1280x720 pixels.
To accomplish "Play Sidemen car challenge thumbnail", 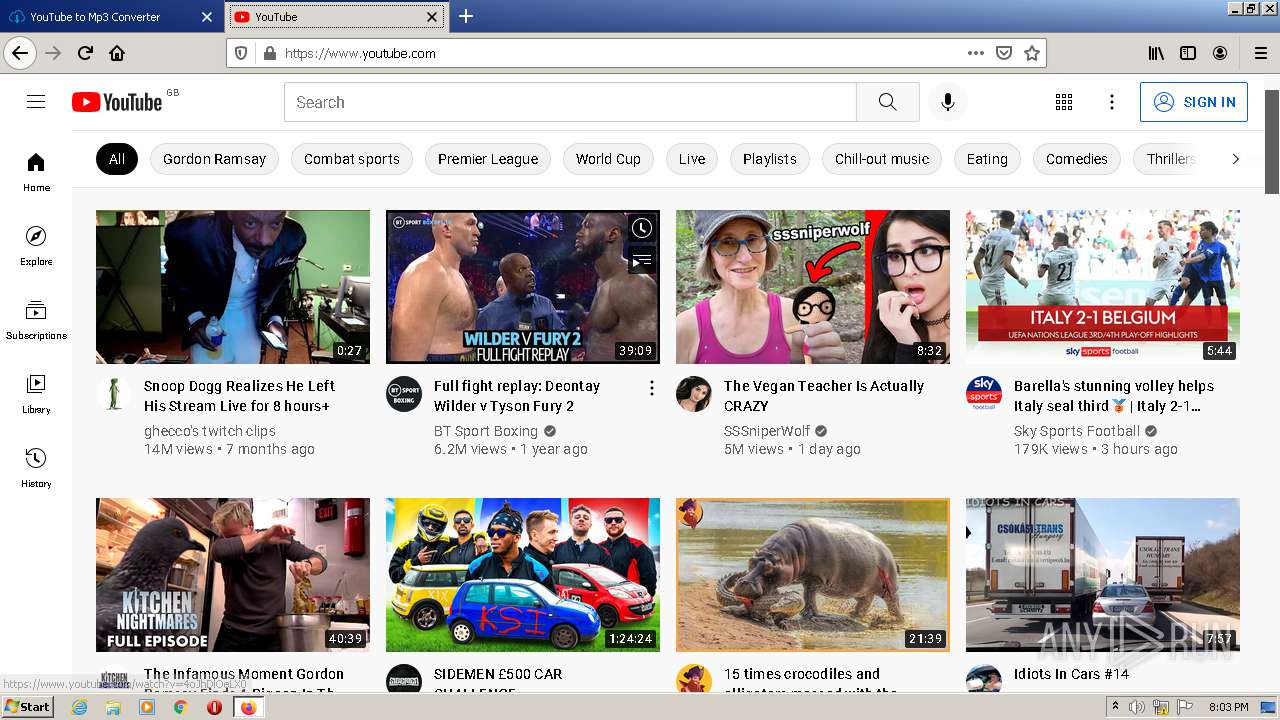I will click(x=523, y=575).
